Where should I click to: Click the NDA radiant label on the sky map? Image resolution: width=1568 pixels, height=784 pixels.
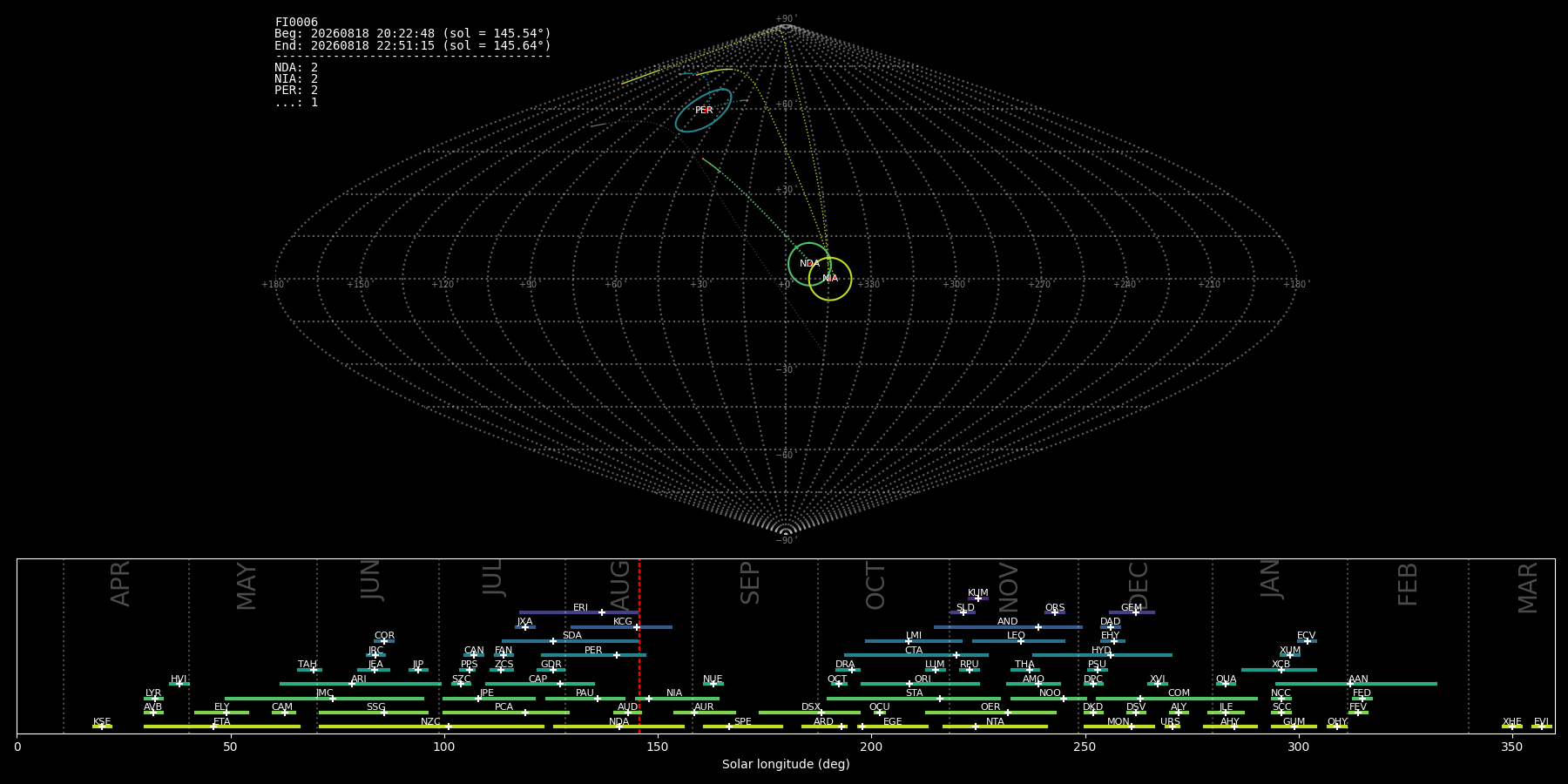tap(809, 264)
